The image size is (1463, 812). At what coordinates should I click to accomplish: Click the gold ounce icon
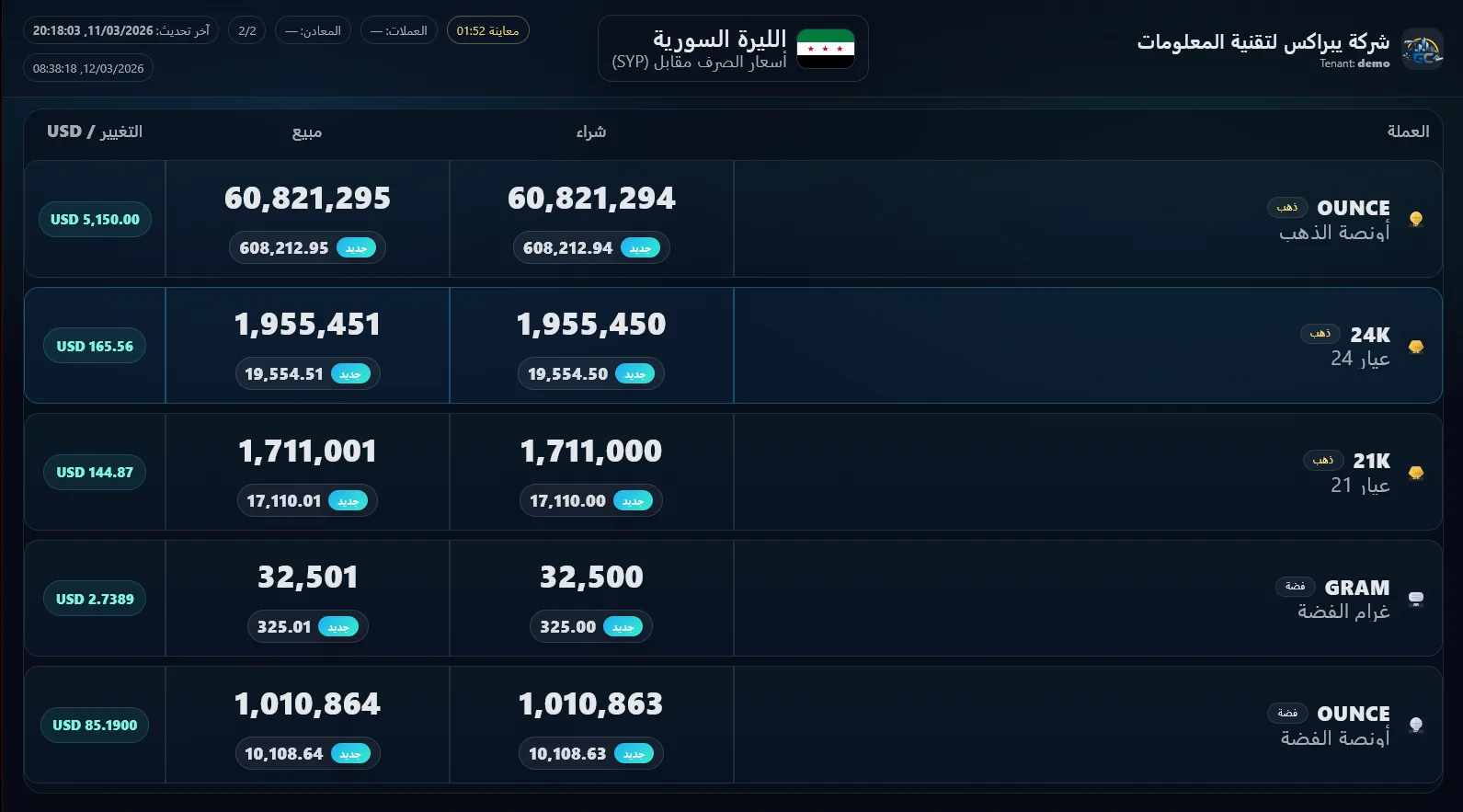pos(1416,219)
